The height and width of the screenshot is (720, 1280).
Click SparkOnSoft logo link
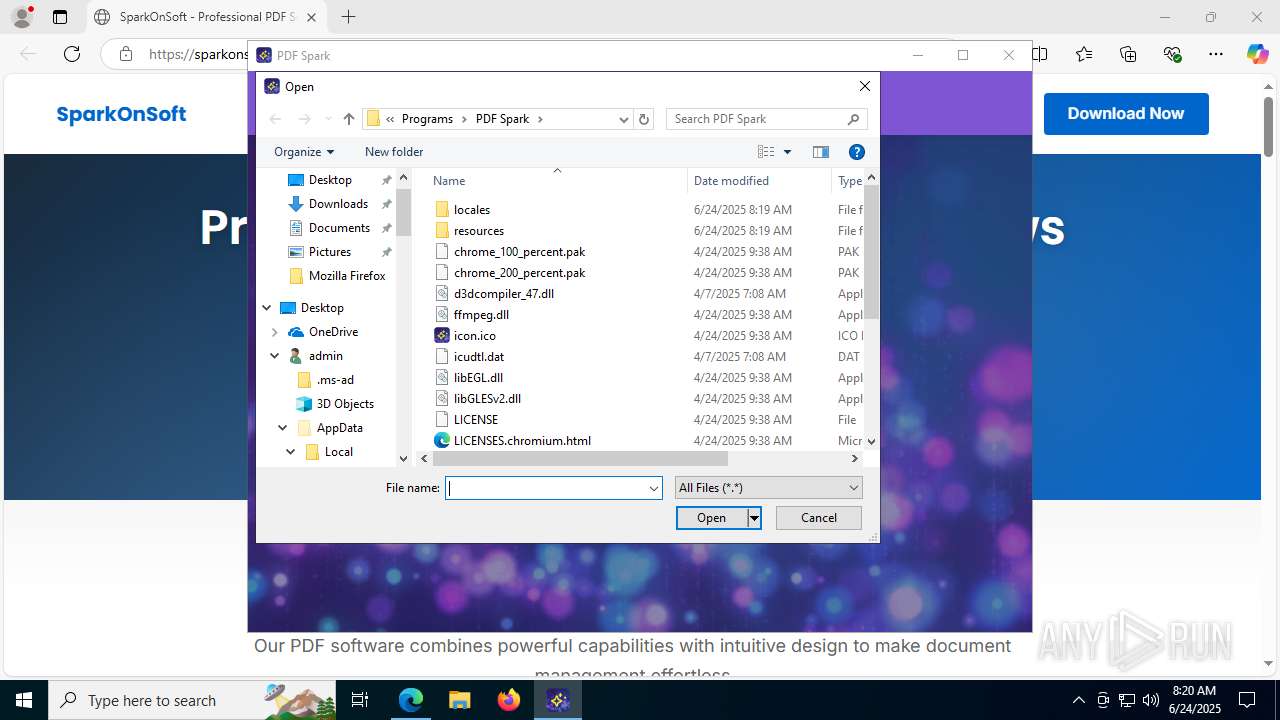pos(121,114)
